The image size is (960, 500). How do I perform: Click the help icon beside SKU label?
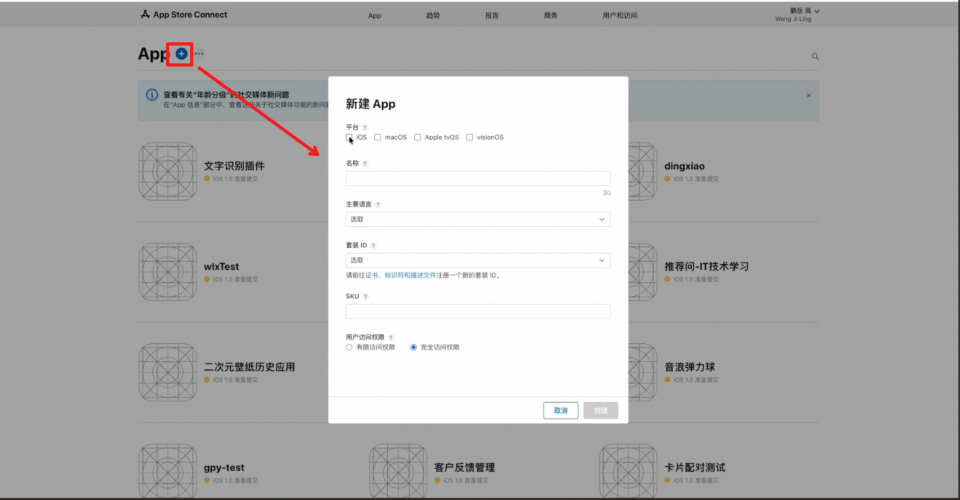pyautogui.click(x=366, y=297)
